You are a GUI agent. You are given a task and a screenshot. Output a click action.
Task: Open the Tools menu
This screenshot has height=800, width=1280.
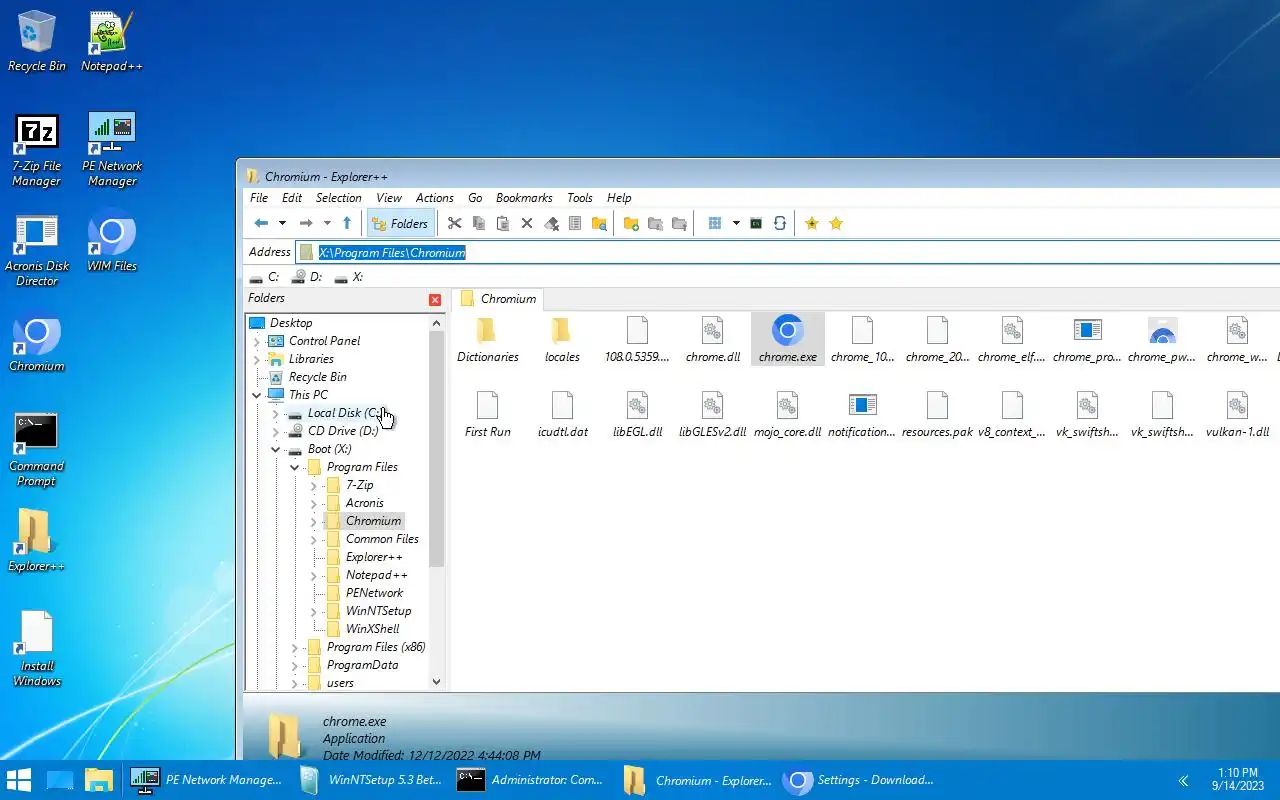pos(580,198)
